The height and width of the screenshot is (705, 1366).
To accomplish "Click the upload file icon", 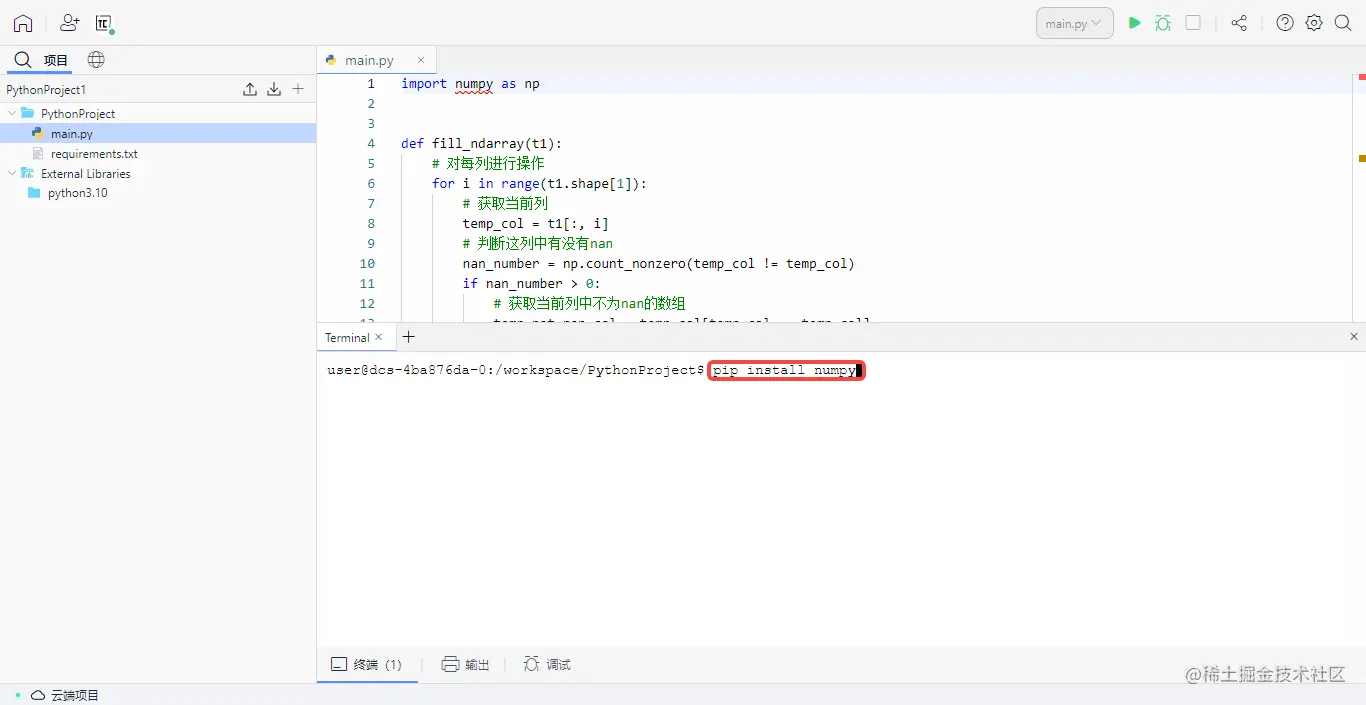I will 250,89.
